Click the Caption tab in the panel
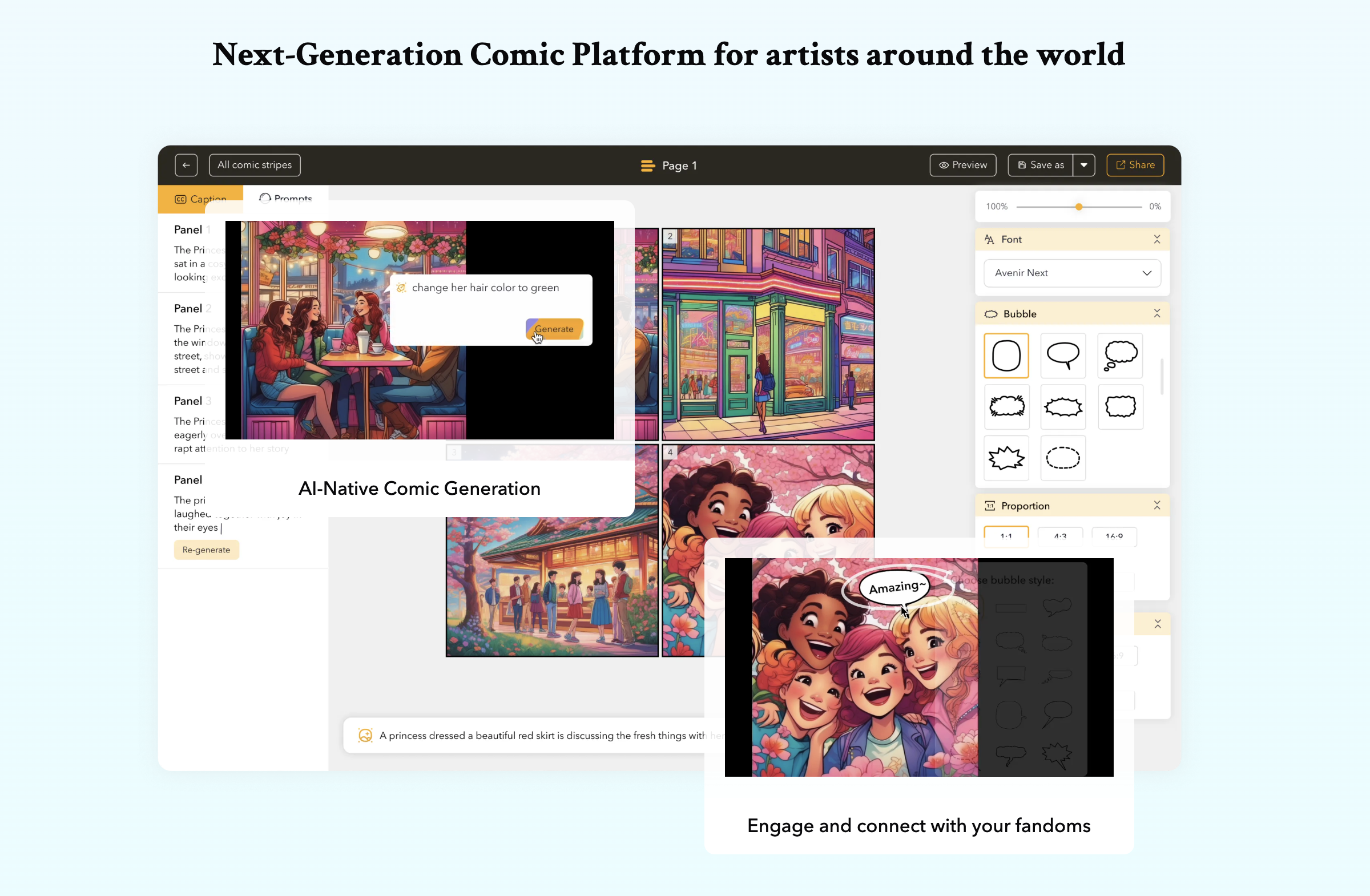The width and height of the screenshot is (1370, 896). 200,198
